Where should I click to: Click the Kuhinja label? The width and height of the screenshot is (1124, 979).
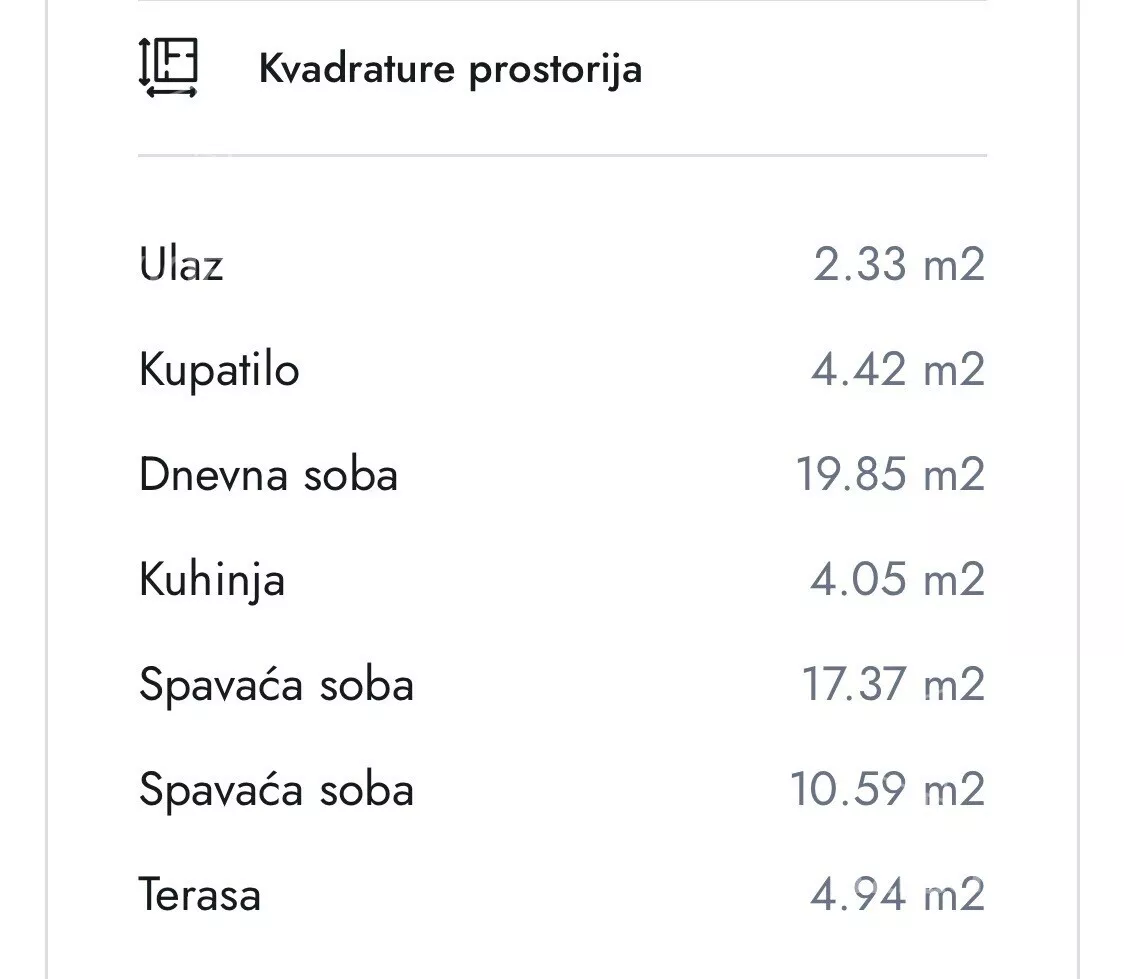coord(213,579)
